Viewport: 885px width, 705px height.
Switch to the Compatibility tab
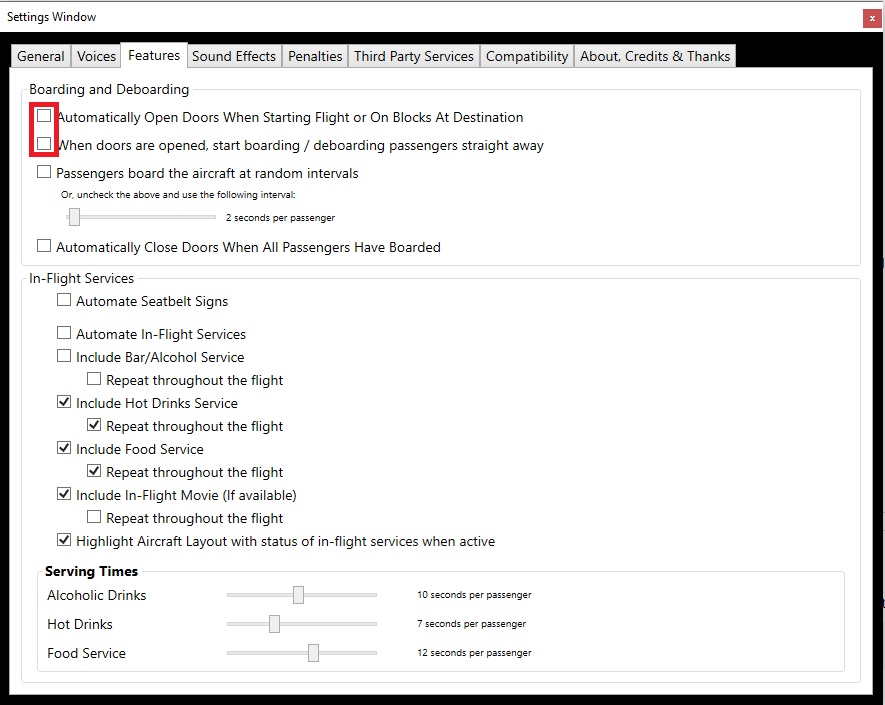coord(527,56)
